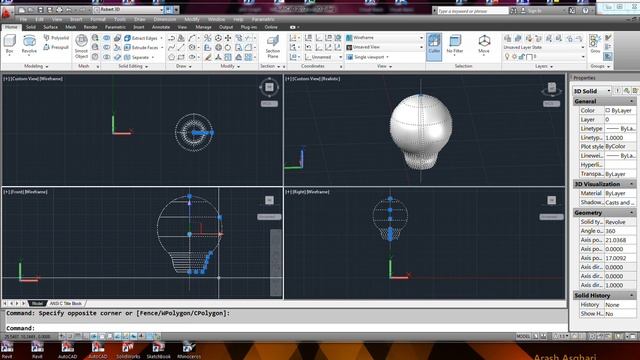The height and width of the screenshot is (360, 640).
Task: Select the Presspull tool
Action: pyautogui.click(x=56, y=47)
